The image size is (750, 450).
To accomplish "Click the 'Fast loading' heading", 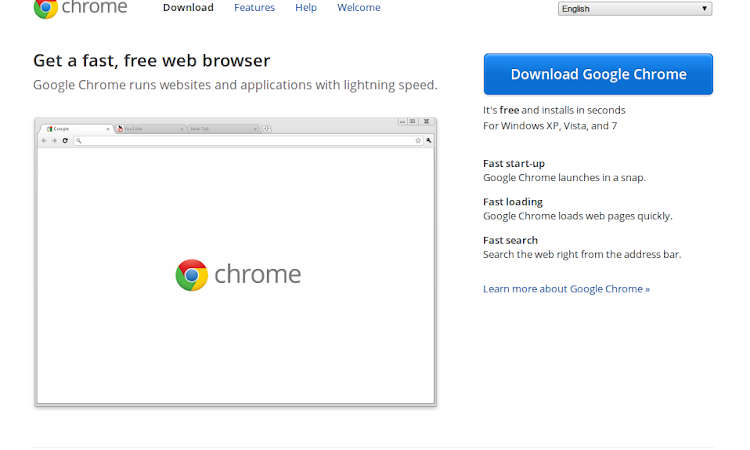I will tap(513, 202).
